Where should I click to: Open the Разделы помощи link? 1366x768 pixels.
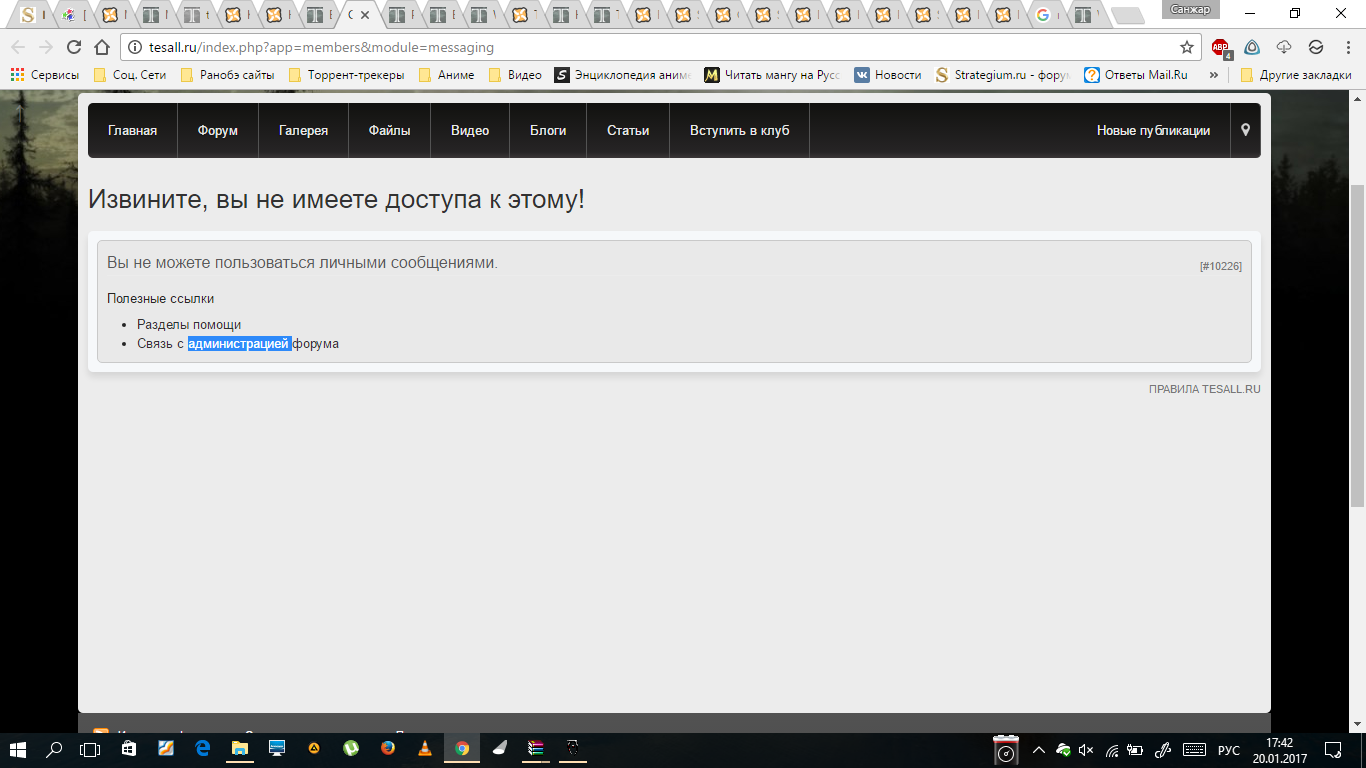[189, 325]
